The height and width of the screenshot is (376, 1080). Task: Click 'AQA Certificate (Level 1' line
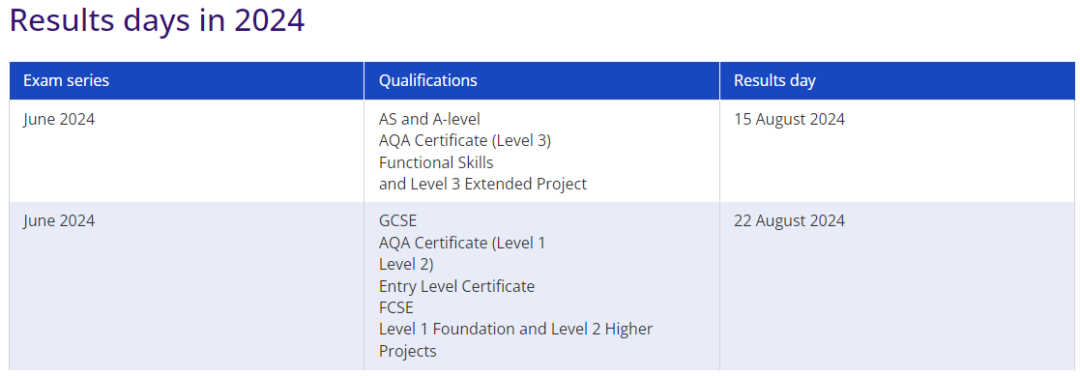coord(462,243)
